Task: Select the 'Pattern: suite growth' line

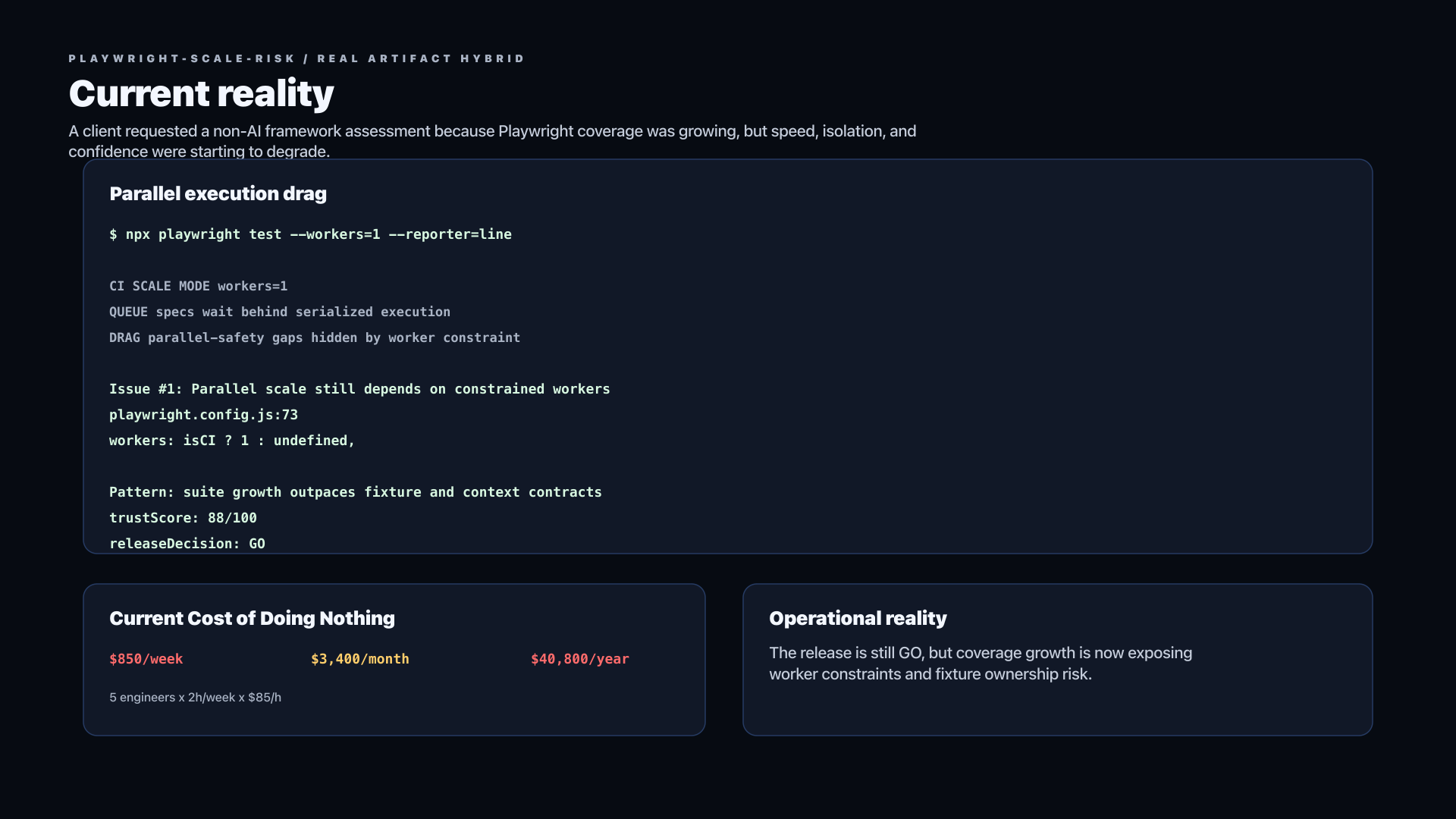Action: (356, 492)
